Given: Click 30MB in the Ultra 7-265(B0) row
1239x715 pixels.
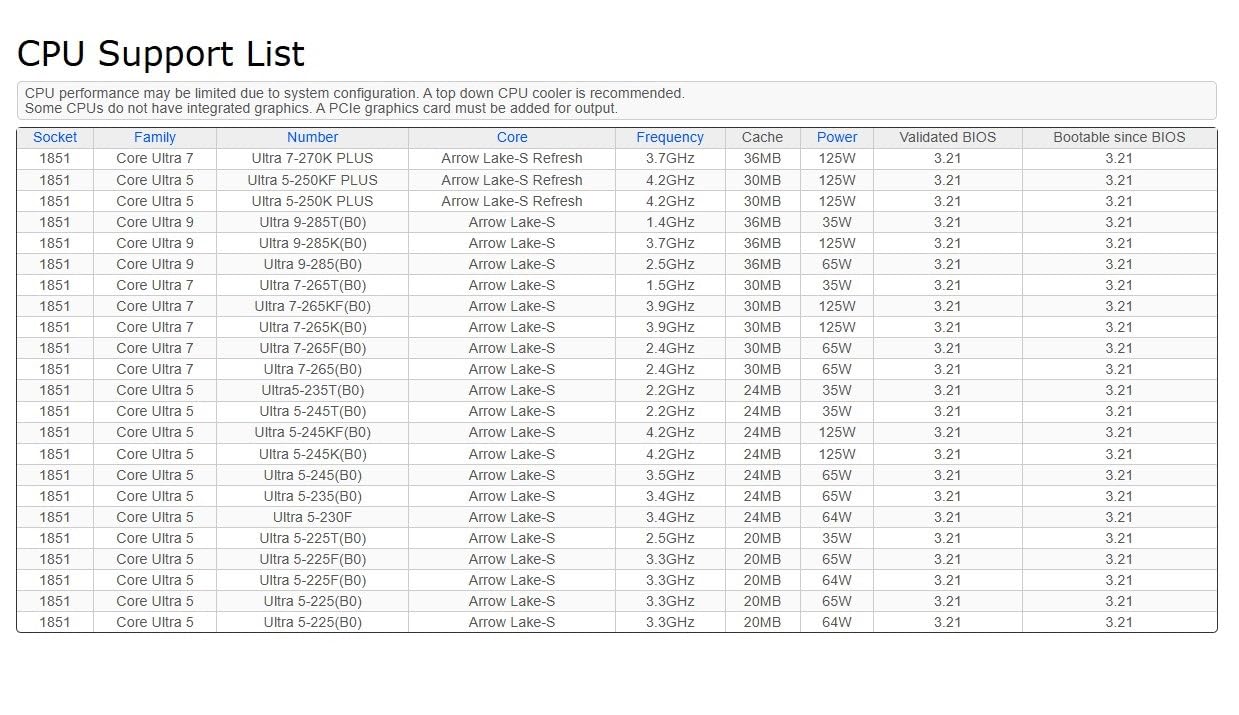Looking at the screenshot, I should [762, 369].
